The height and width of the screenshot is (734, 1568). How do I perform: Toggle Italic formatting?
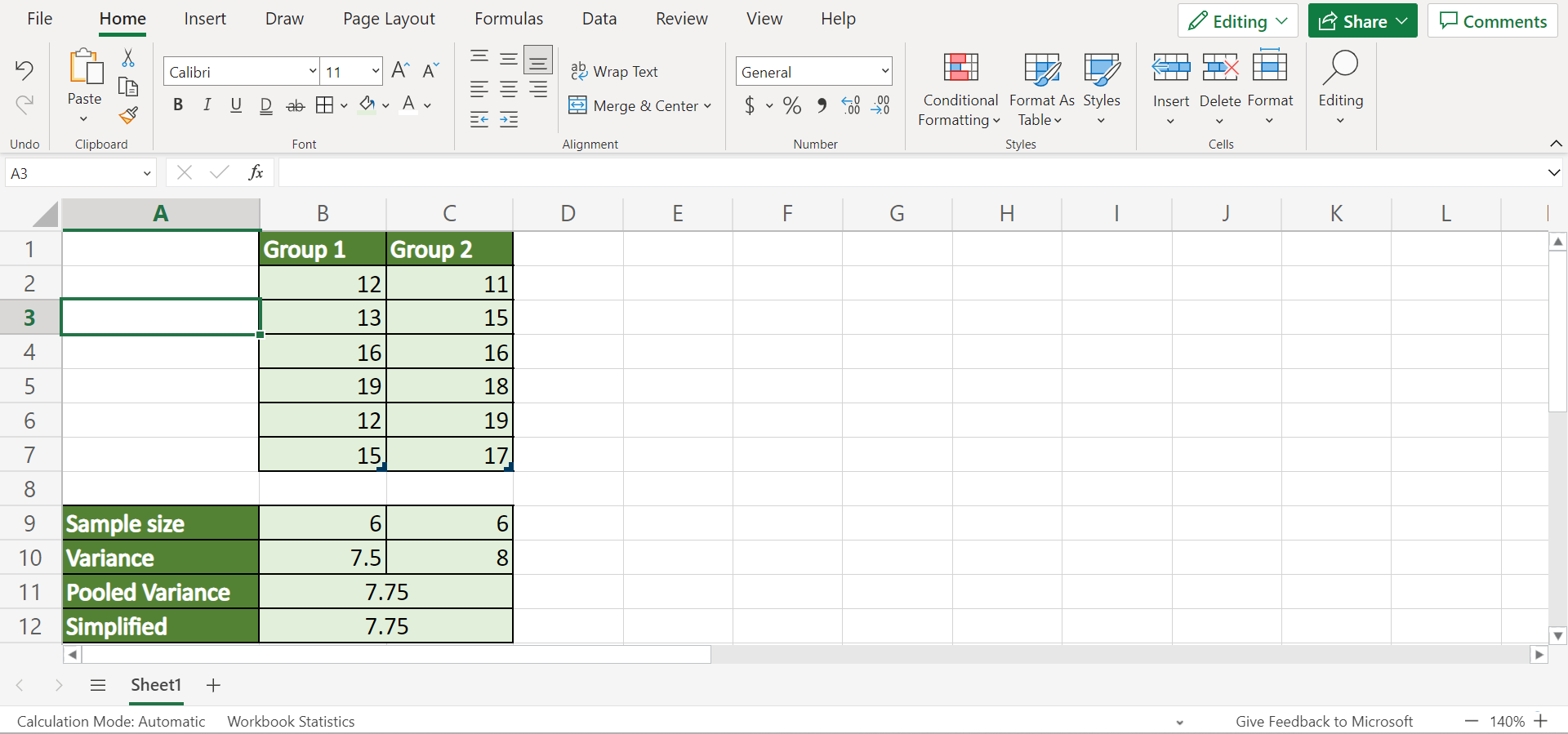tap(207, 105)
